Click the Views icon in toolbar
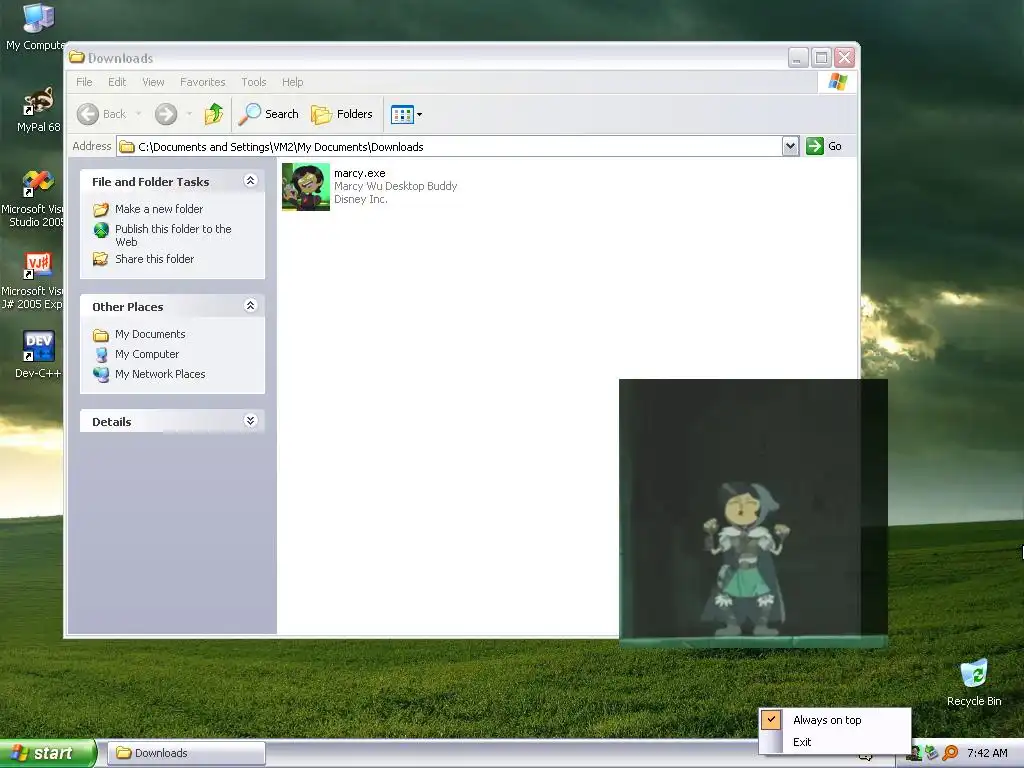The width and height of the screenshot is (1024, 768). [x=402, y=114]
